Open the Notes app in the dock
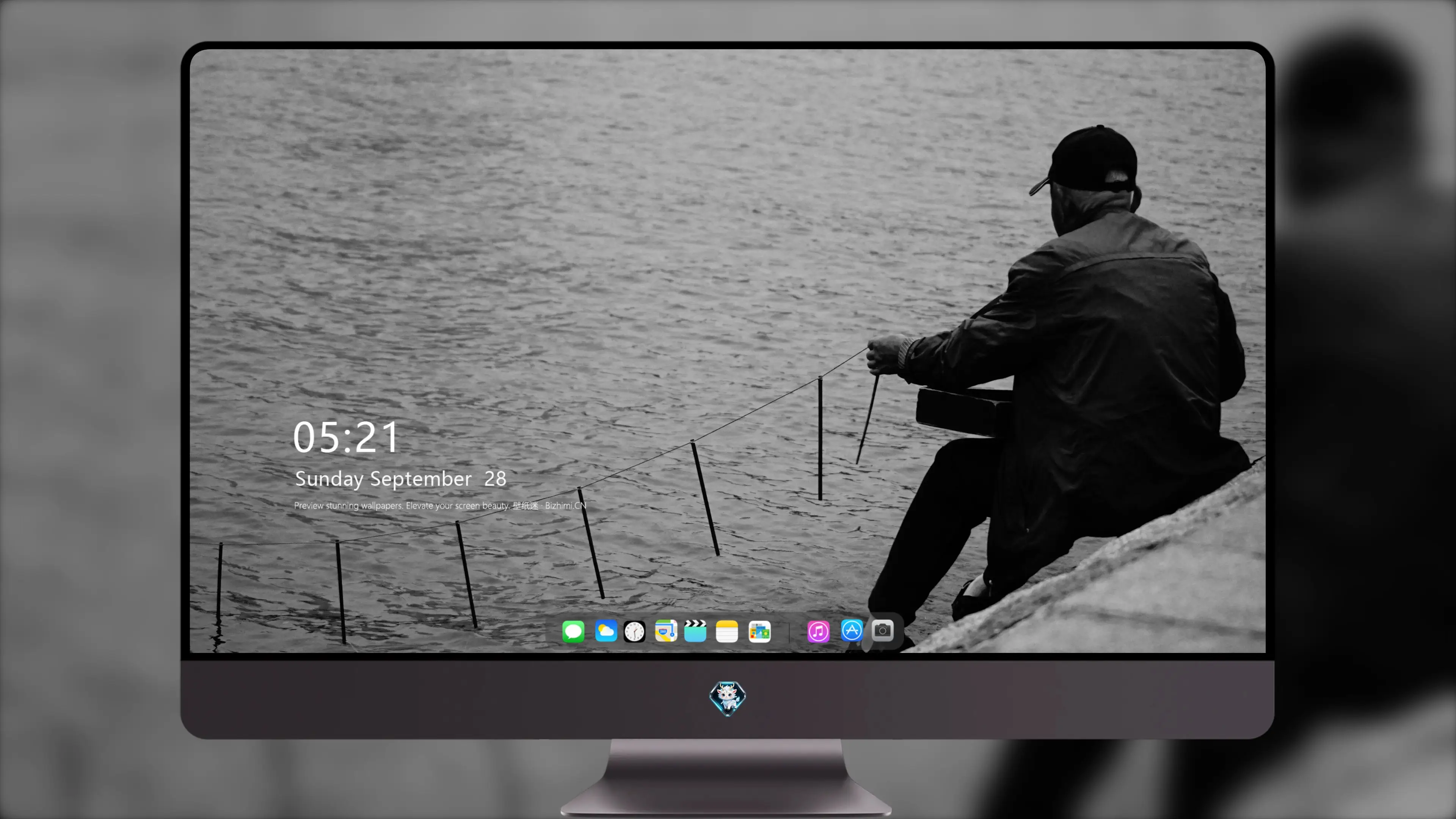The width and height of the screenshot is (1456, 819). point(727,631)
